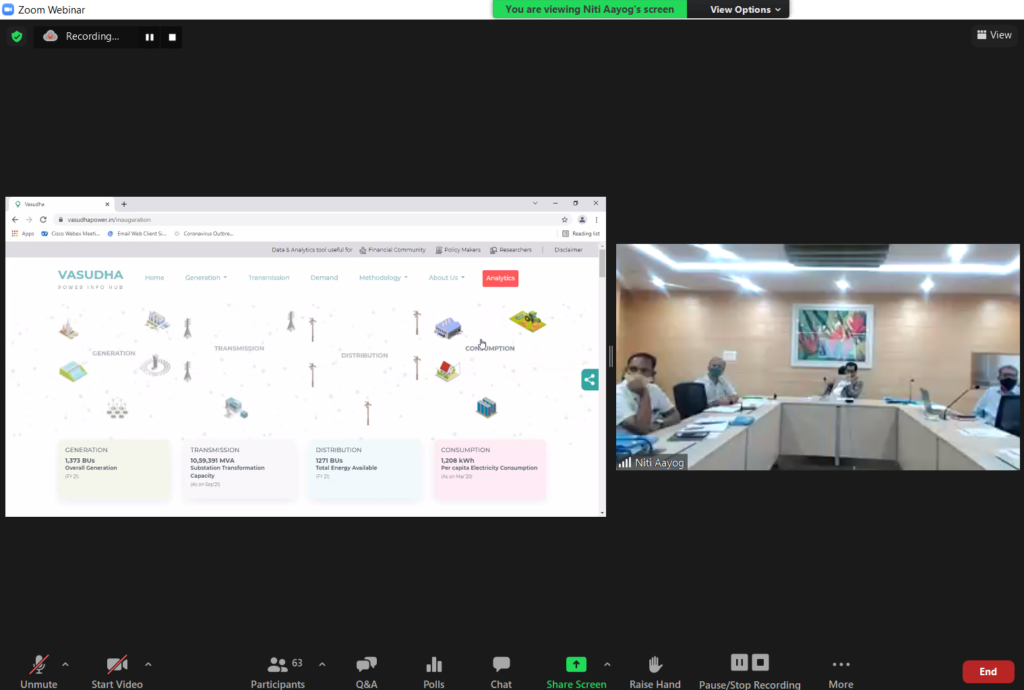Open the Chat panel
1024x690 pixels.
tap(501, 672)
